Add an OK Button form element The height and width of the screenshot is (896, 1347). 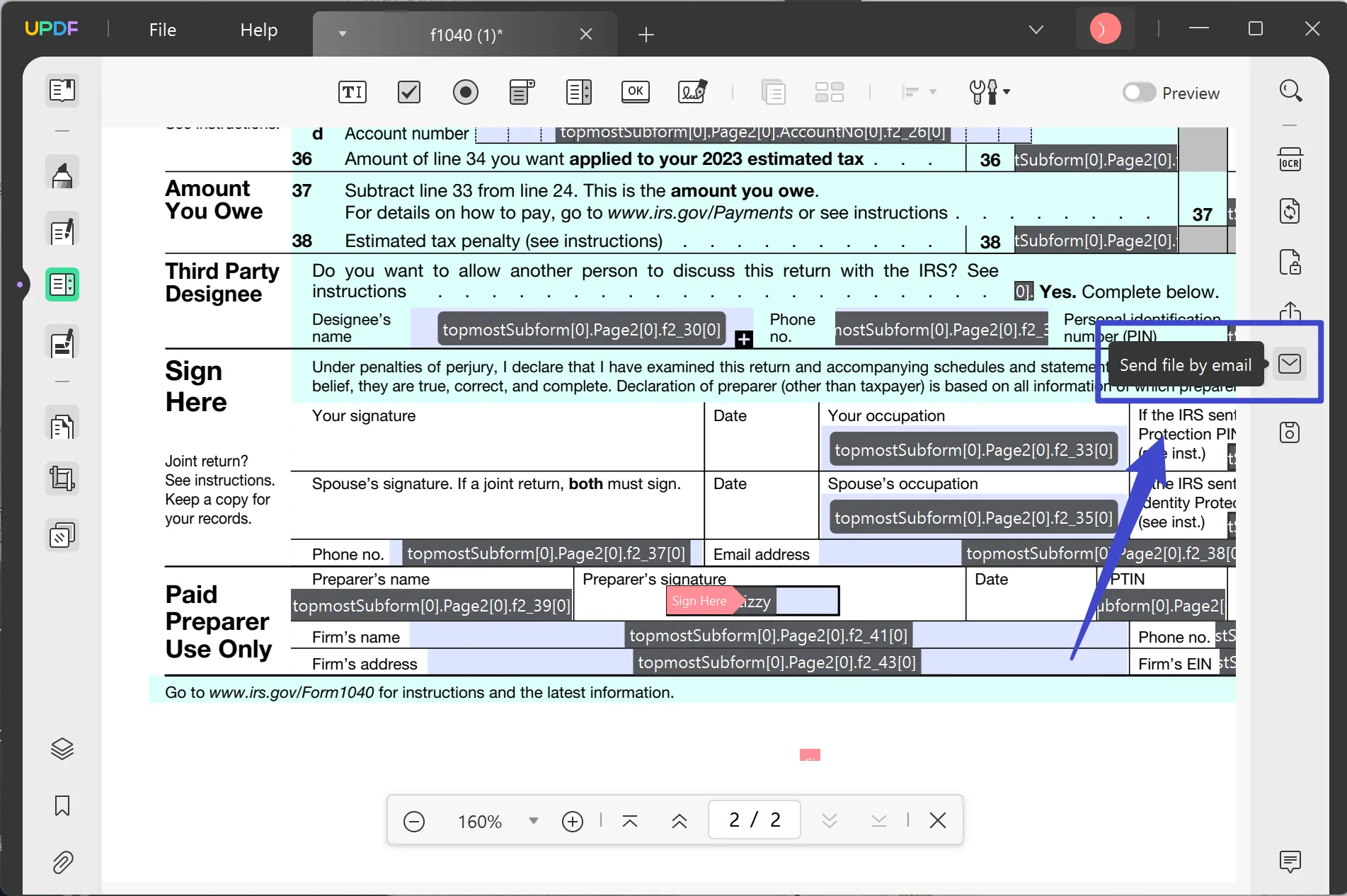pos(636,92)
